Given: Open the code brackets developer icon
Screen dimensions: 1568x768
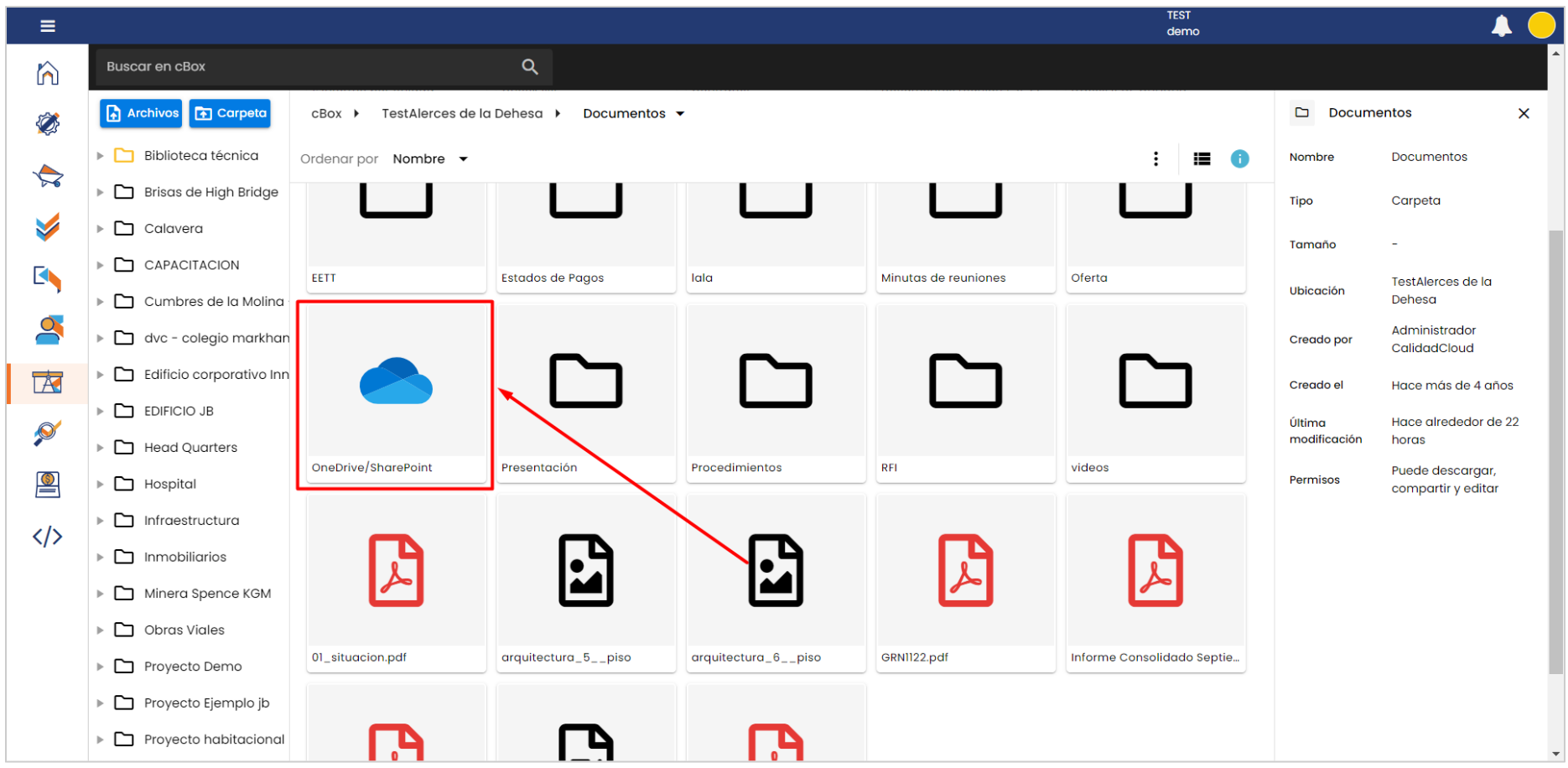Looking at the screenshot, I should (x=48, y=537).
